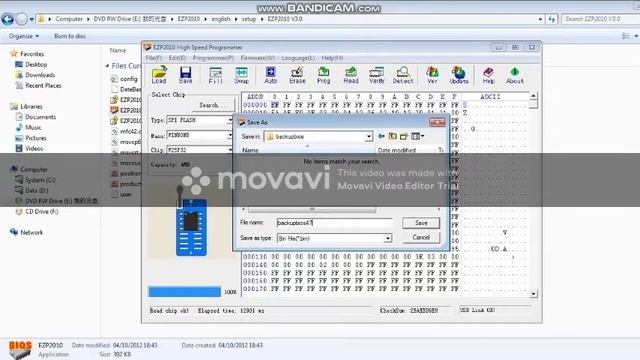Open the view menu icon in Save As

(x=417, y=136)
